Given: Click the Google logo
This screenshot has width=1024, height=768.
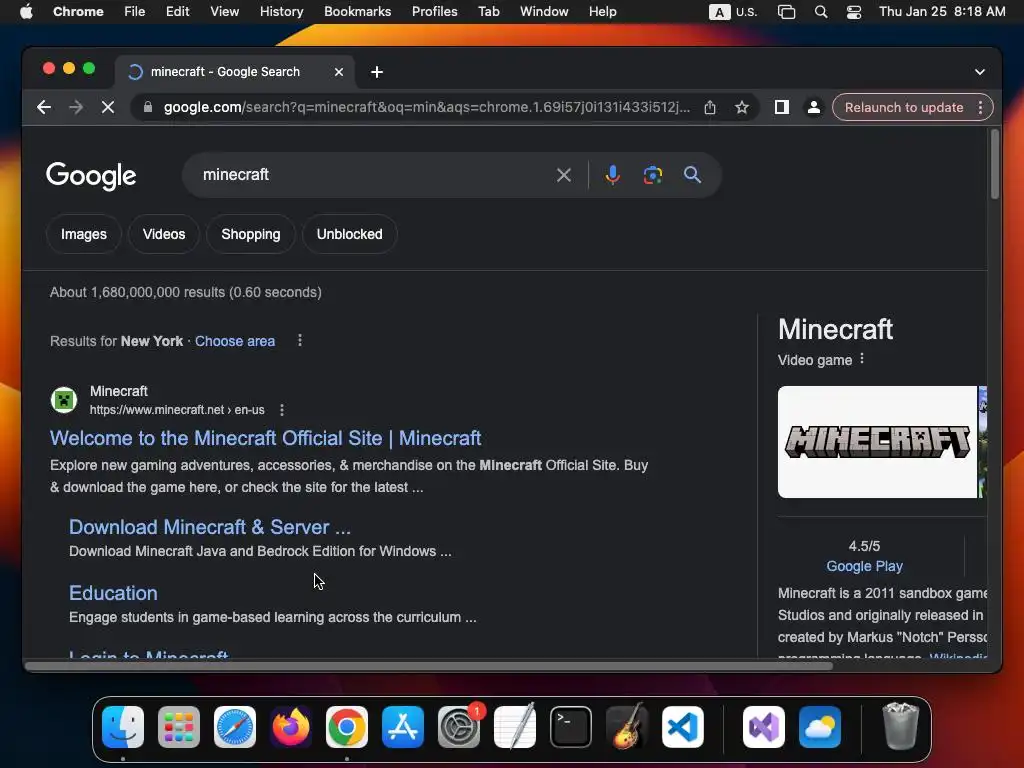Looking at the screenshot, I should click(91, 176).
